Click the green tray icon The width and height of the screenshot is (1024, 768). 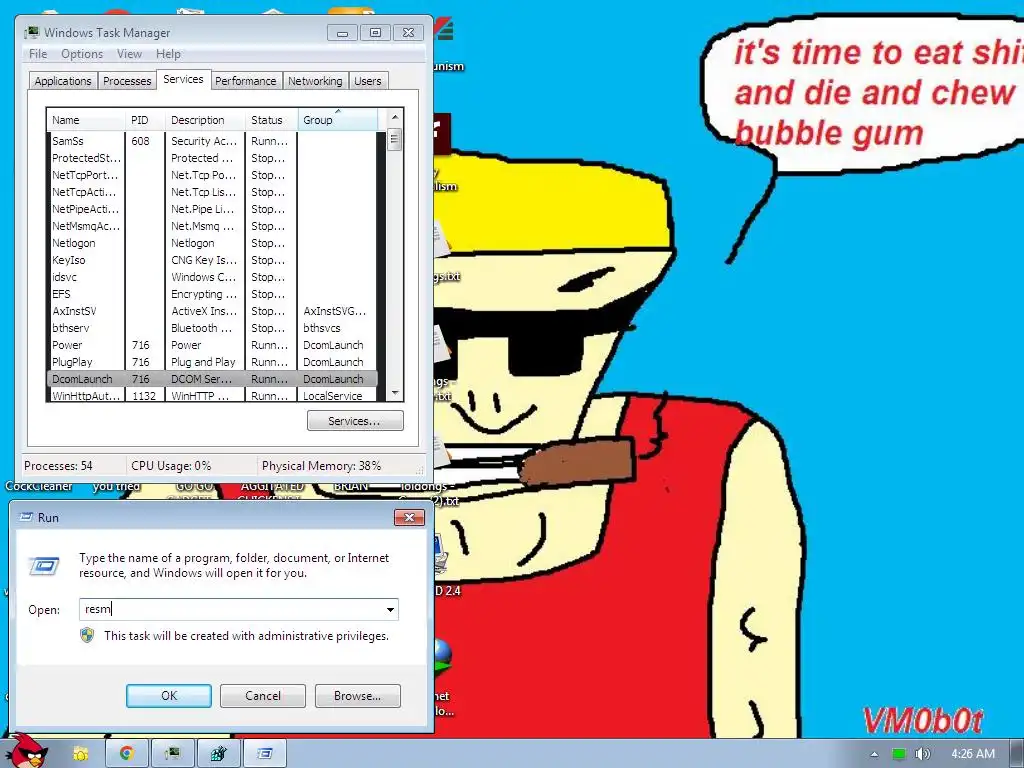(899, 754)
